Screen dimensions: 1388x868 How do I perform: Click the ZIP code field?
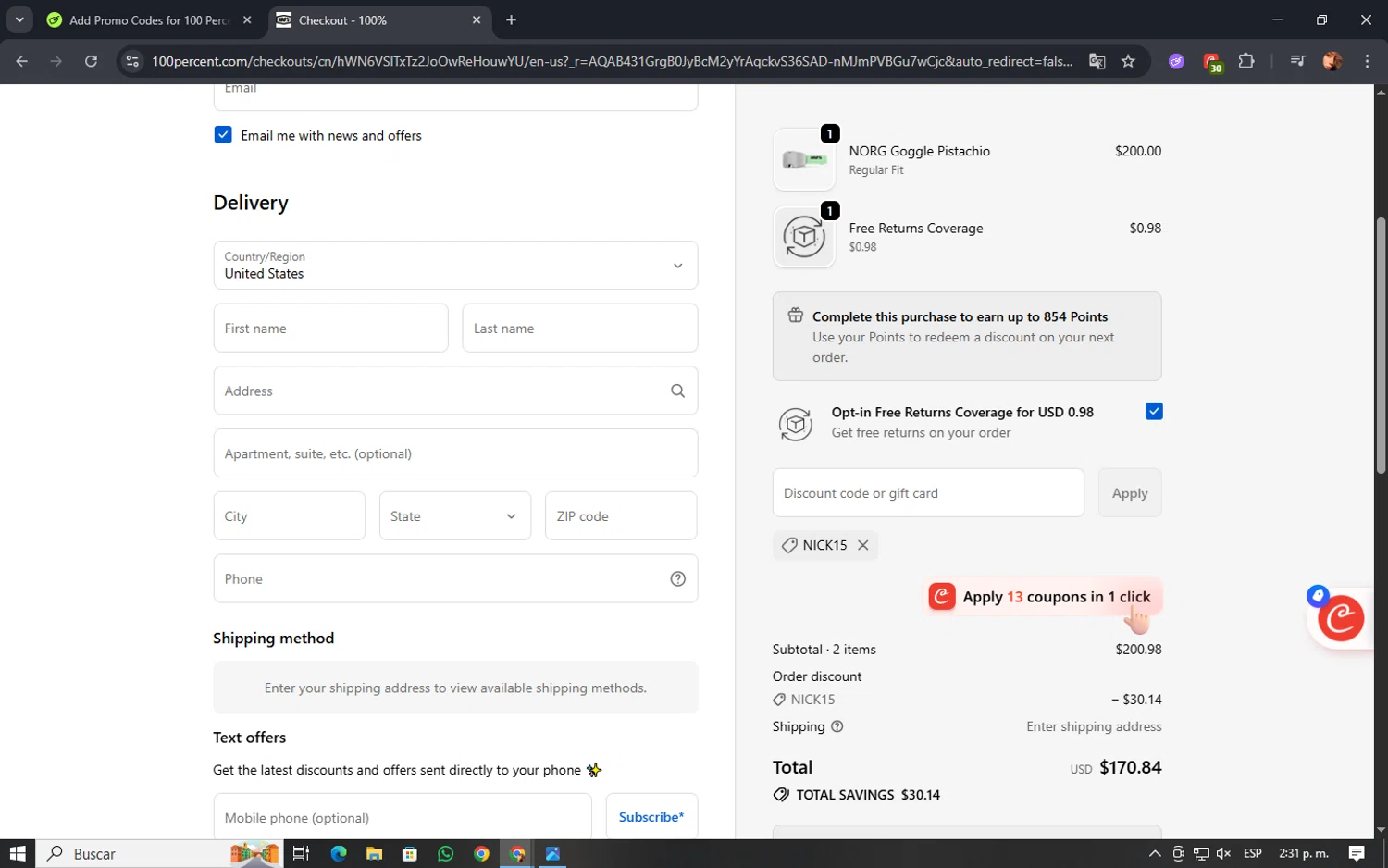(621, 515)
